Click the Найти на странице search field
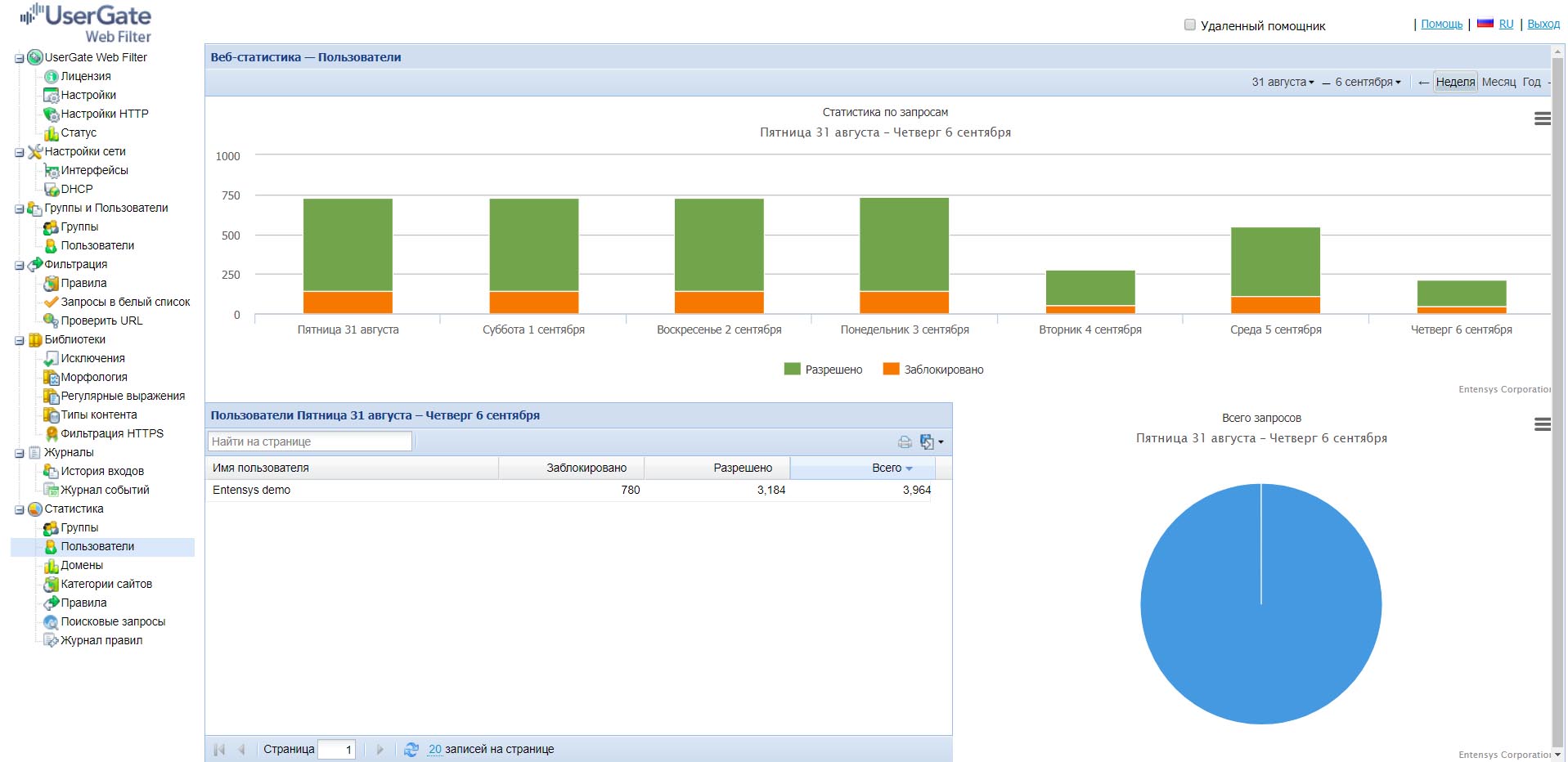This screenshot has height=762, width=1568. coord(309,442)
